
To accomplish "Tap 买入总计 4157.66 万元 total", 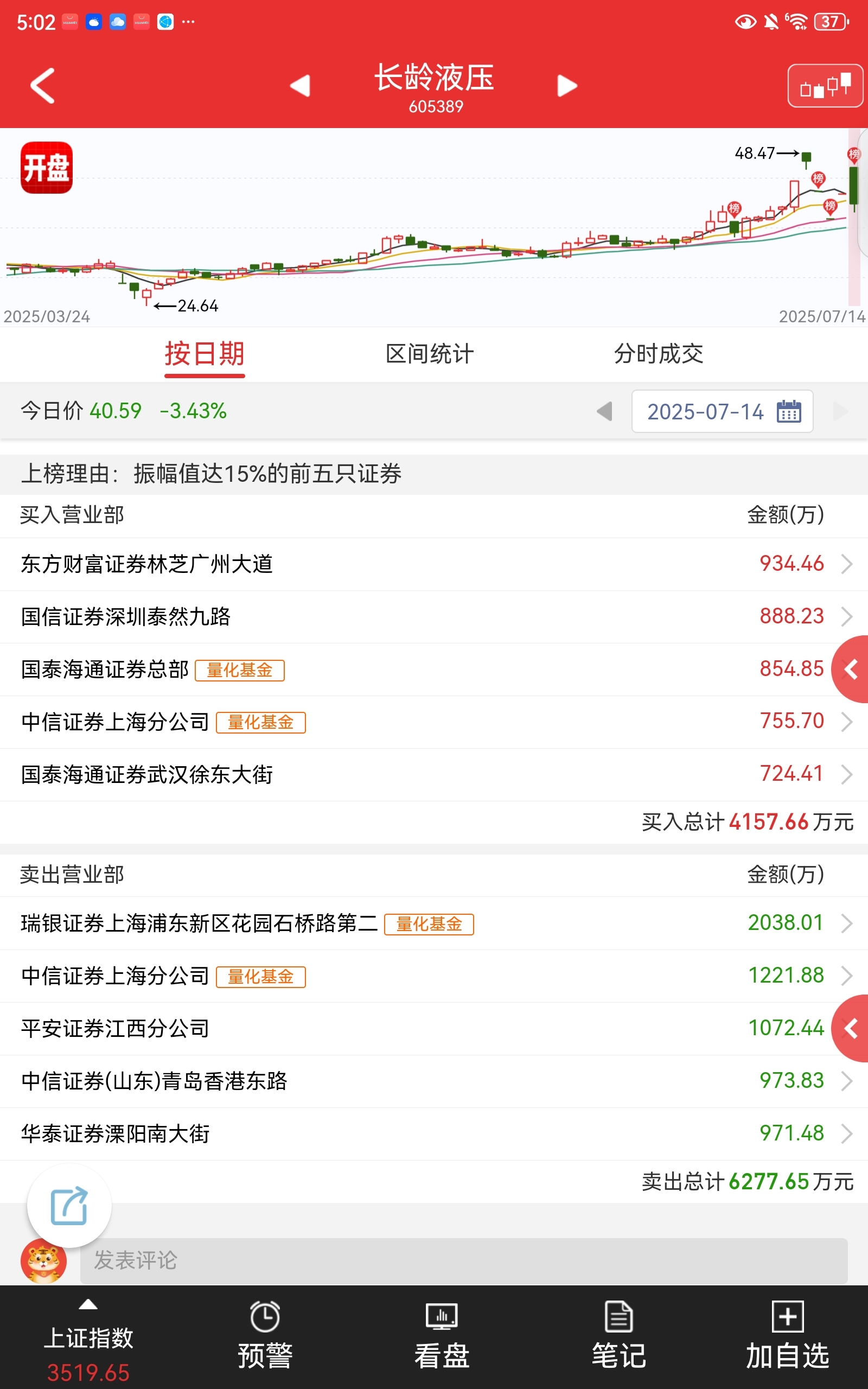I will tap(748, 822).
